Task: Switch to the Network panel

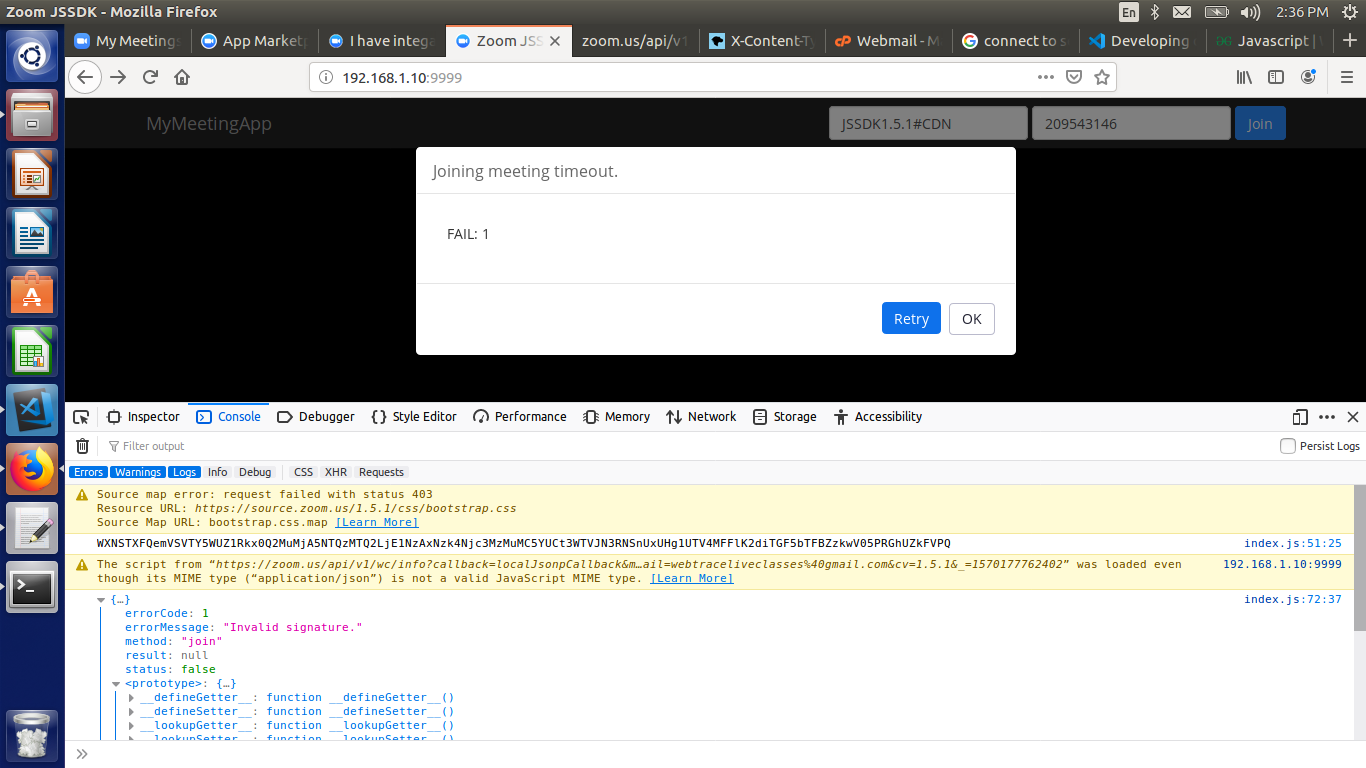Action: 701,417
